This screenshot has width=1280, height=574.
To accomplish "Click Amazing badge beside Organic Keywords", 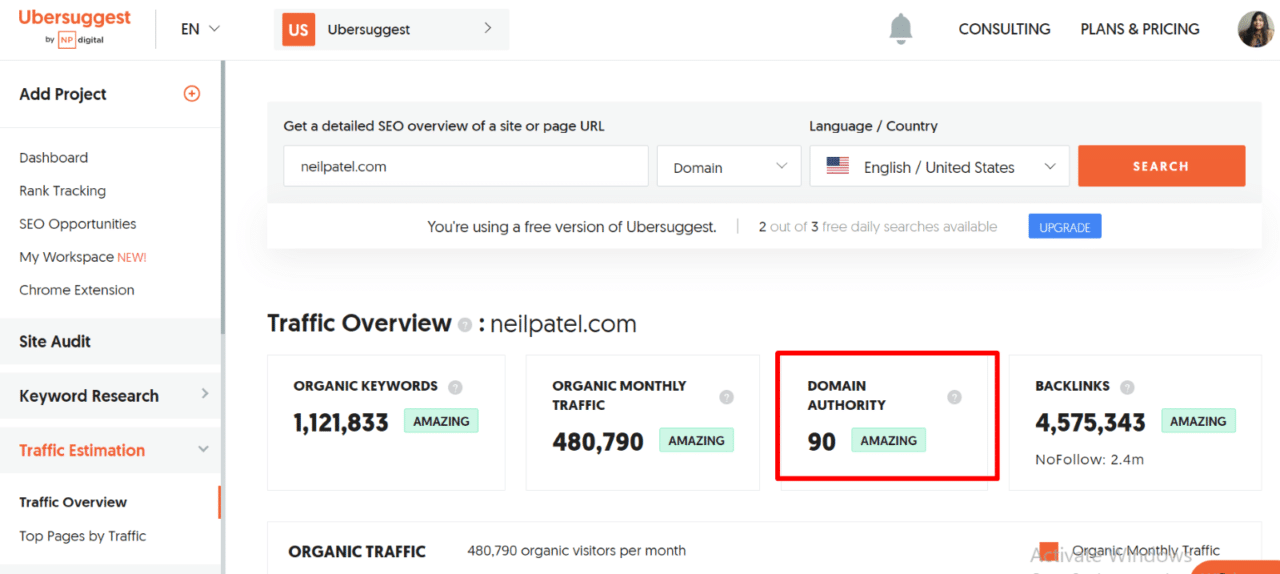I will pyautogui.click(x=441, y=421).
